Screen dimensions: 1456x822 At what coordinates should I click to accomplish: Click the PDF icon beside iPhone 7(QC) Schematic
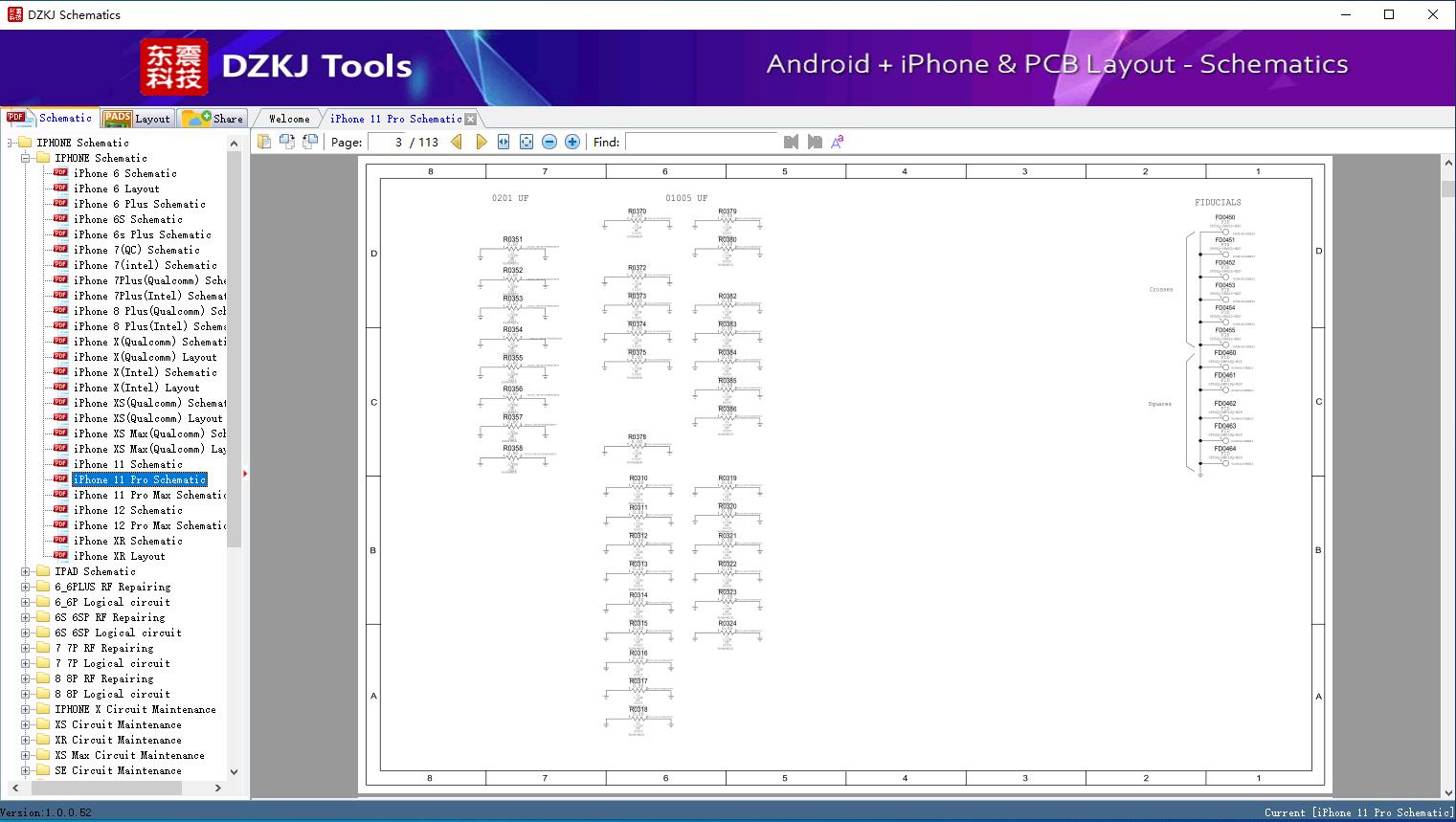click(x=60, y=249)
